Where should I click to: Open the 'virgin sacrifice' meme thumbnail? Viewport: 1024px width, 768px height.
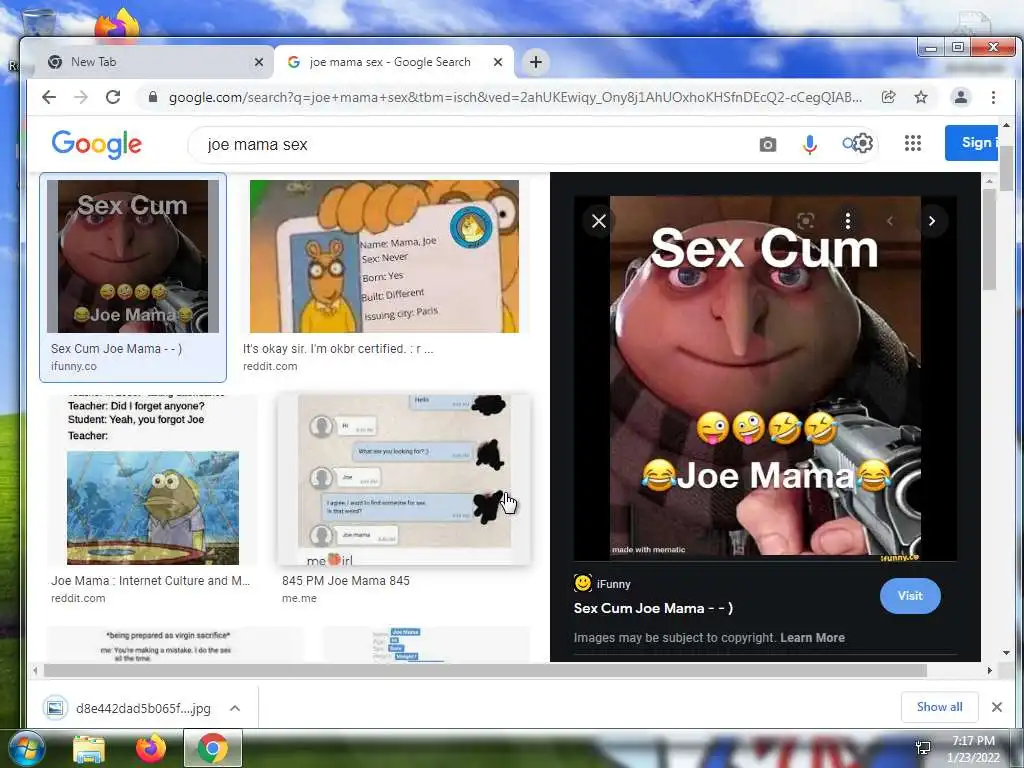tap(175, 645)
